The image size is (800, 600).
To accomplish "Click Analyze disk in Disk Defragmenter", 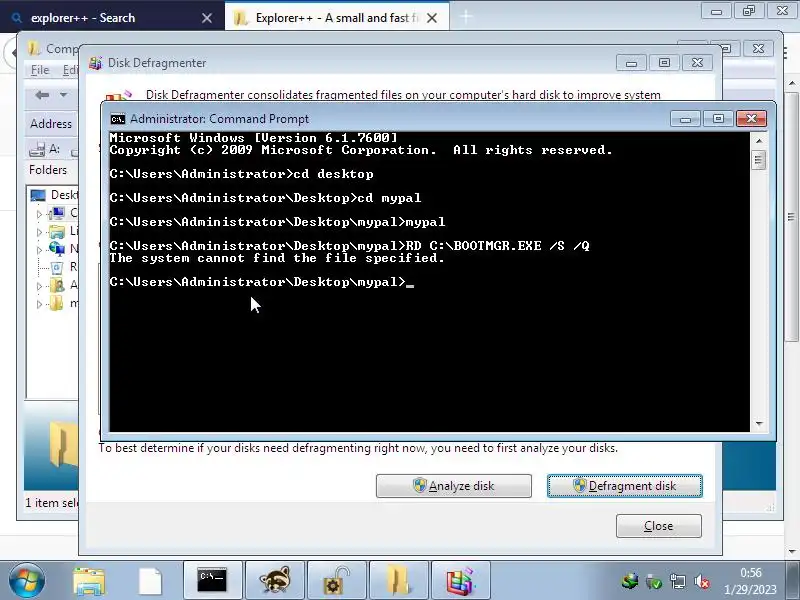I will [454, 486].
